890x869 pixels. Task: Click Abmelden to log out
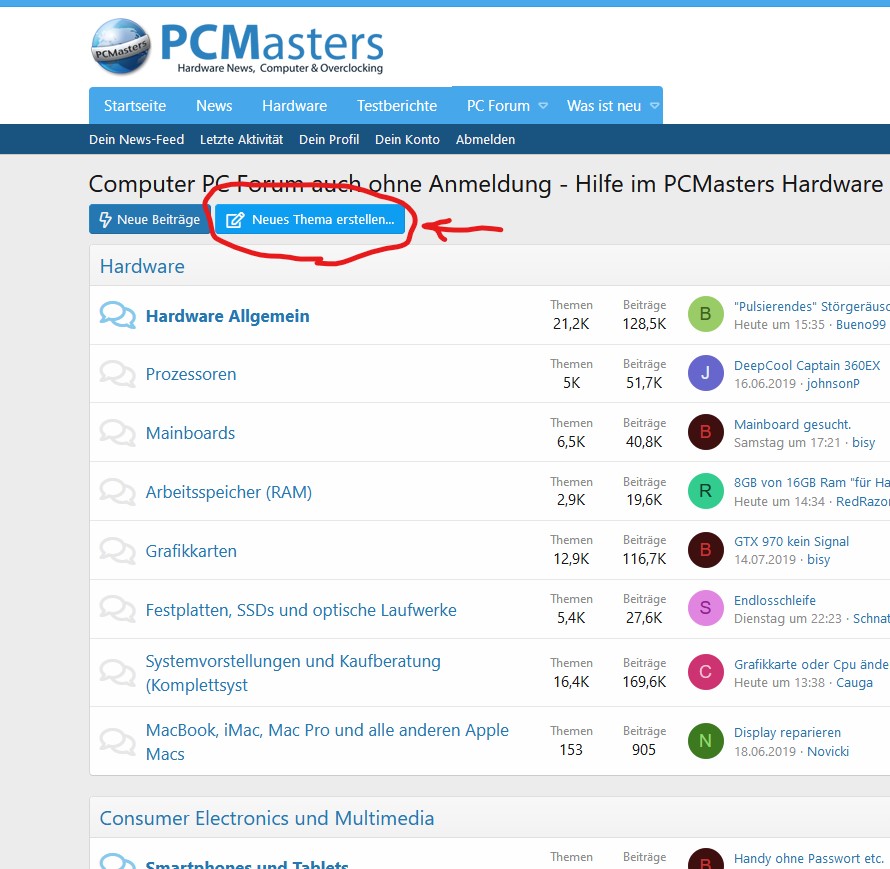(485, 140)
